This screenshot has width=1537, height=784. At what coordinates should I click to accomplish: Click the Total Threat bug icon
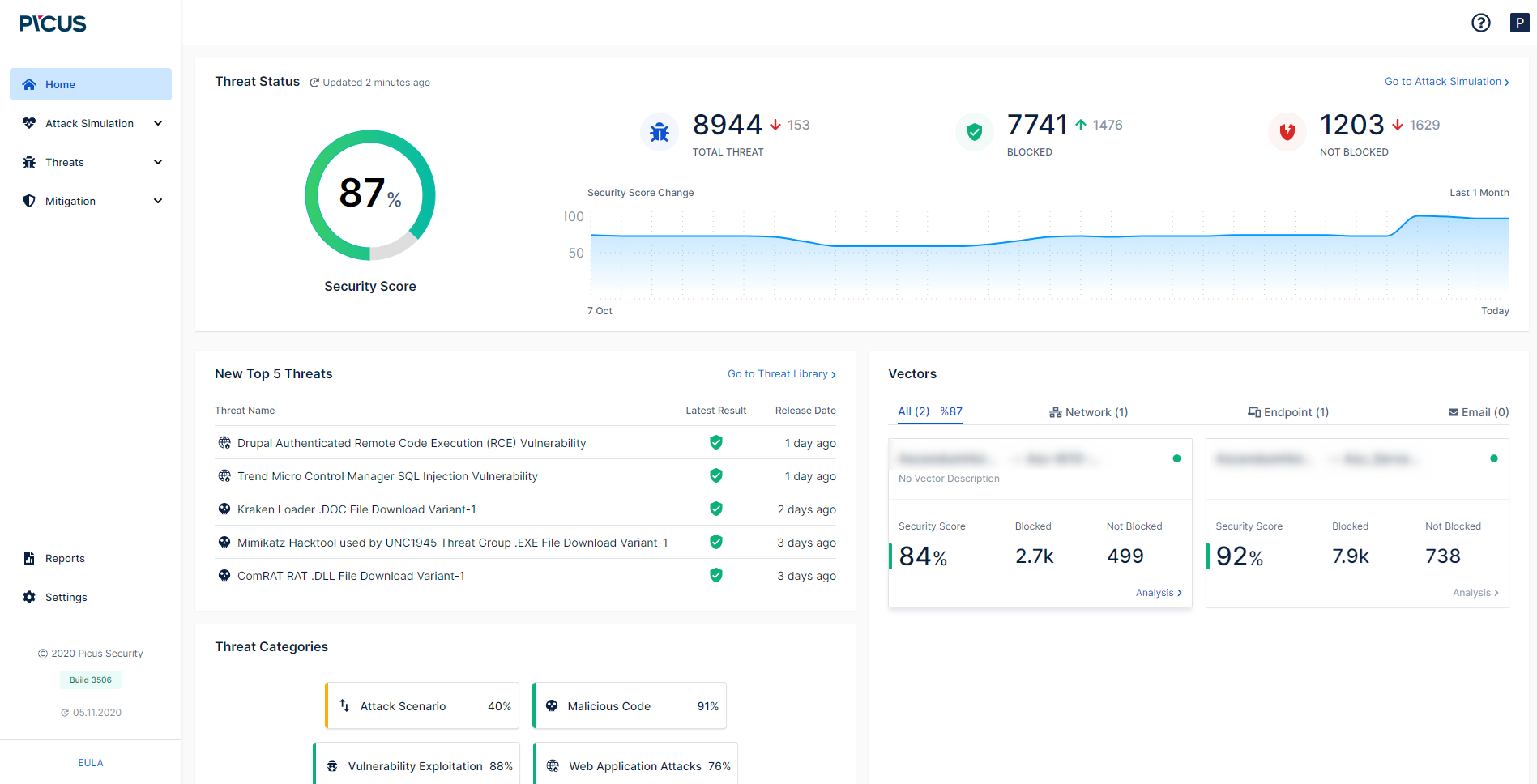point(660,132)
